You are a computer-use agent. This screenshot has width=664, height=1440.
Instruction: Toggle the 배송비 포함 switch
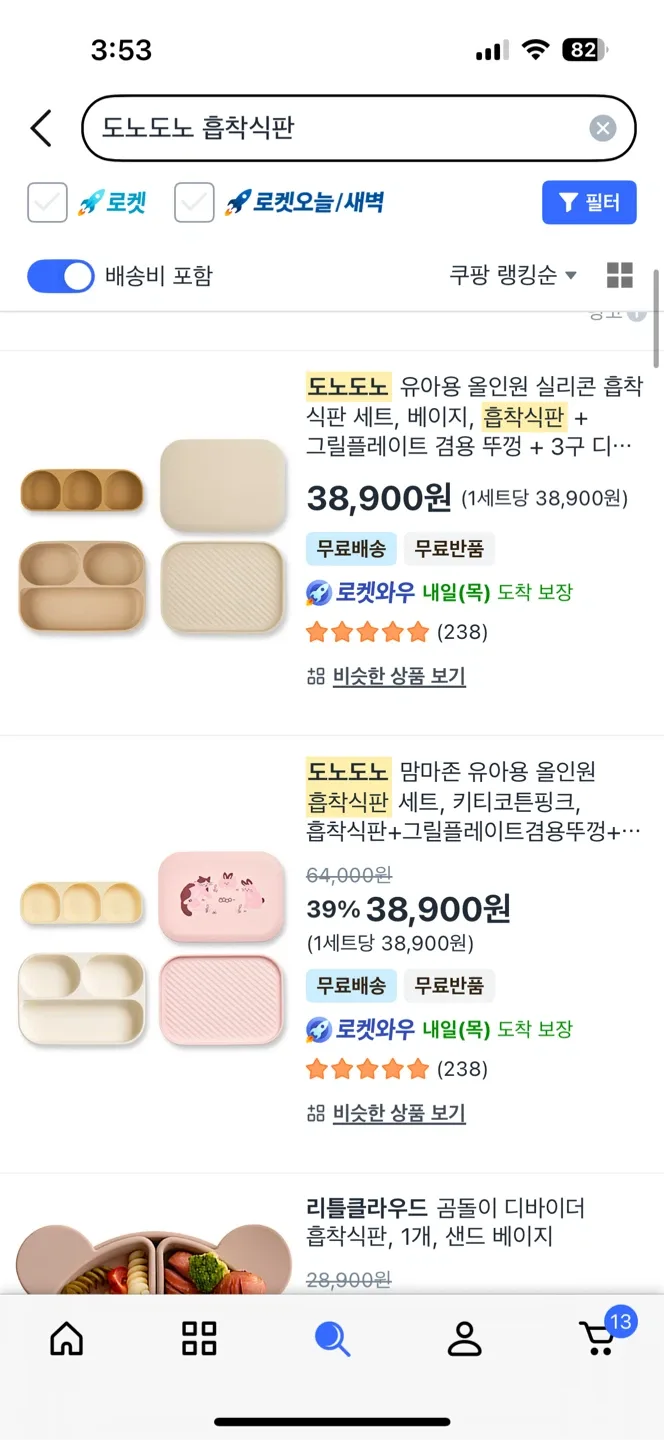pyautogui.click(x=61, y=276)
